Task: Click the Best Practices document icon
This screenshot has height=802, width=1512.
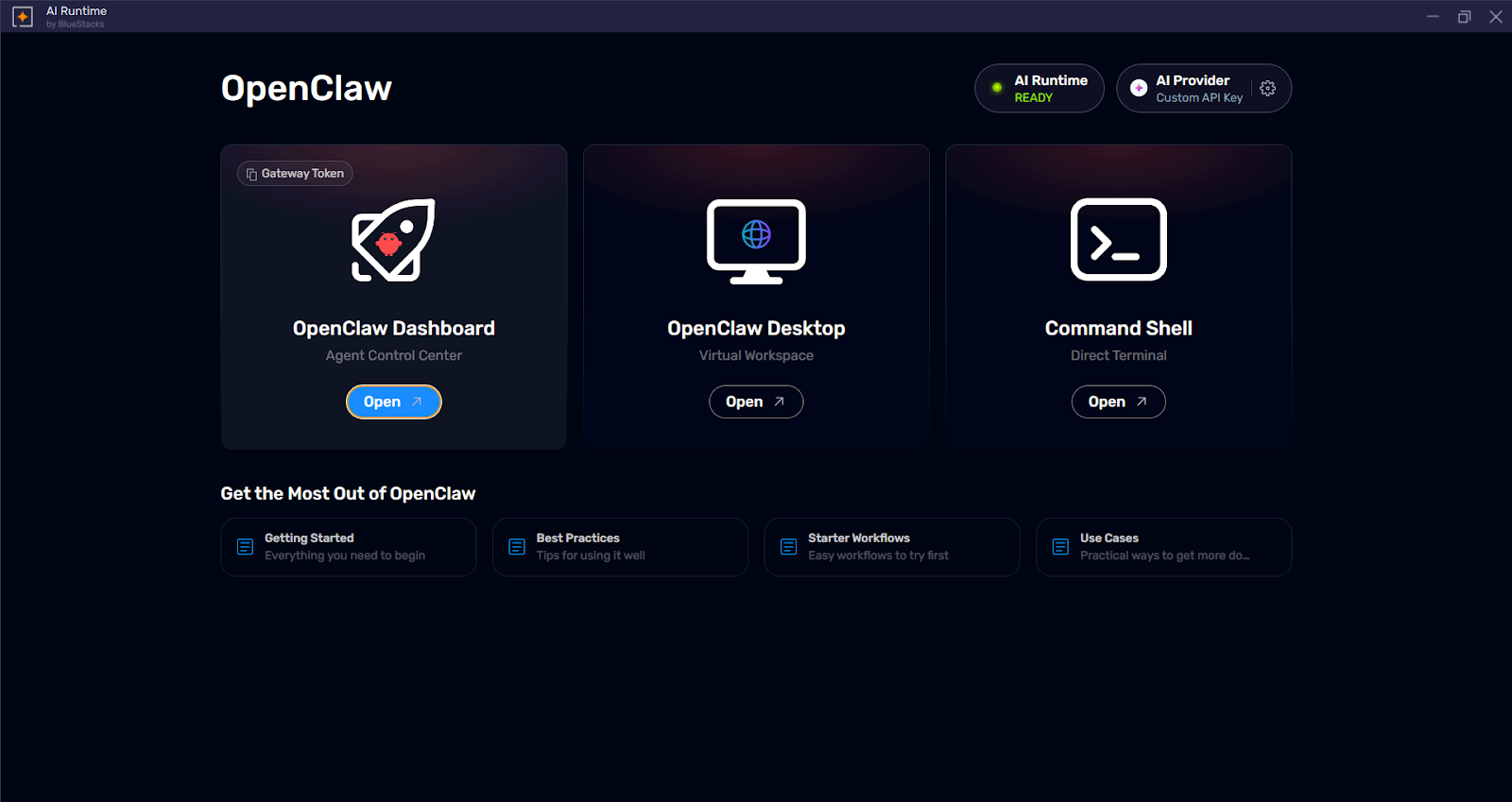Action: pos(517,547)
